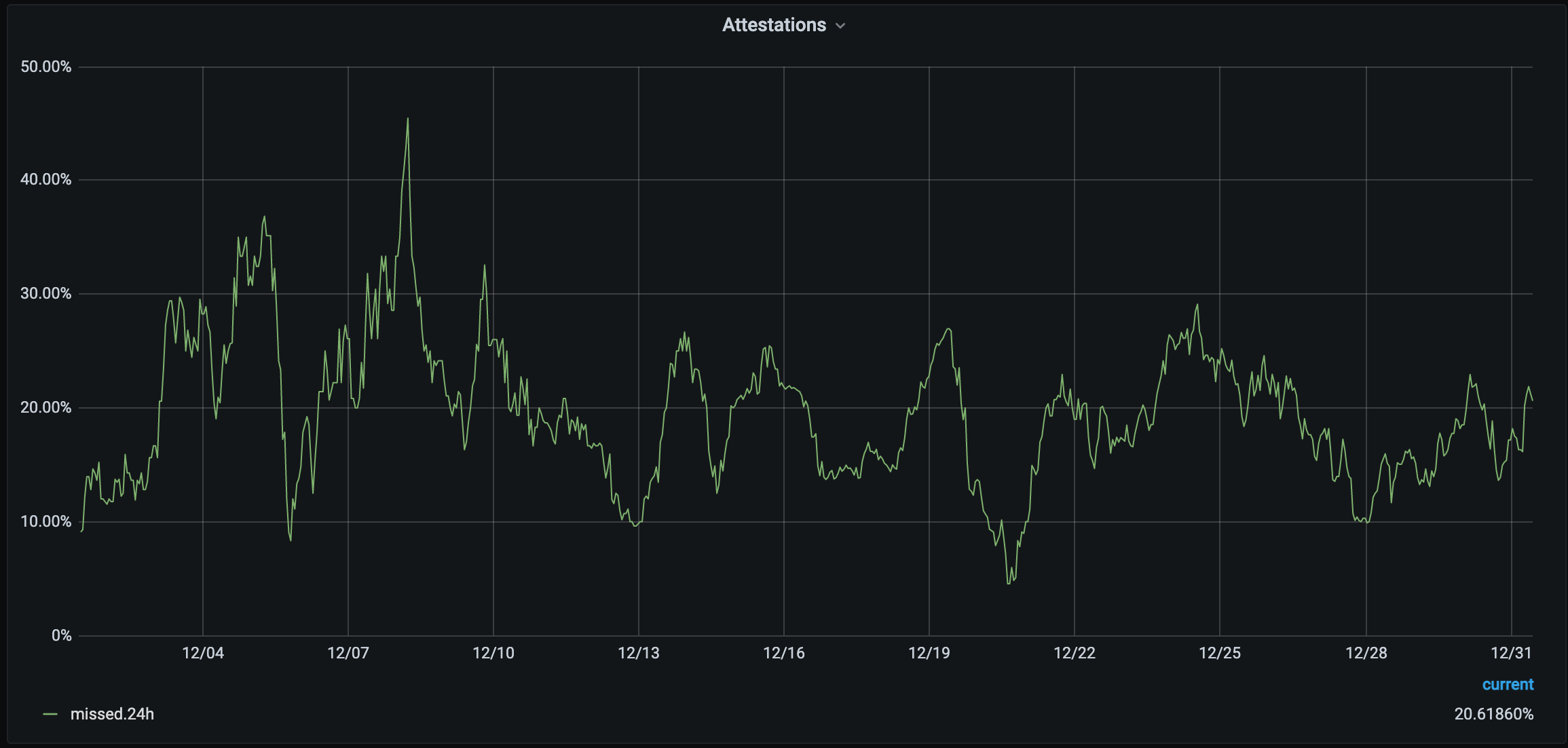Sort legend by the current column header

coord(1508,684)
